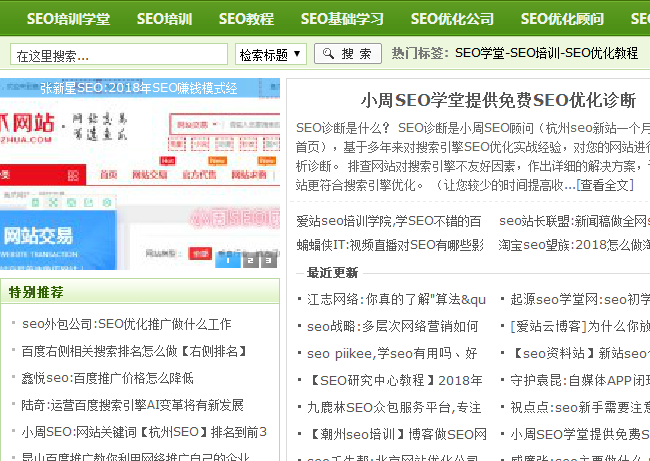This screenshot has height=461, width=650.
Task: Go to the SEO教程 menu item
Action: [246, 19]
